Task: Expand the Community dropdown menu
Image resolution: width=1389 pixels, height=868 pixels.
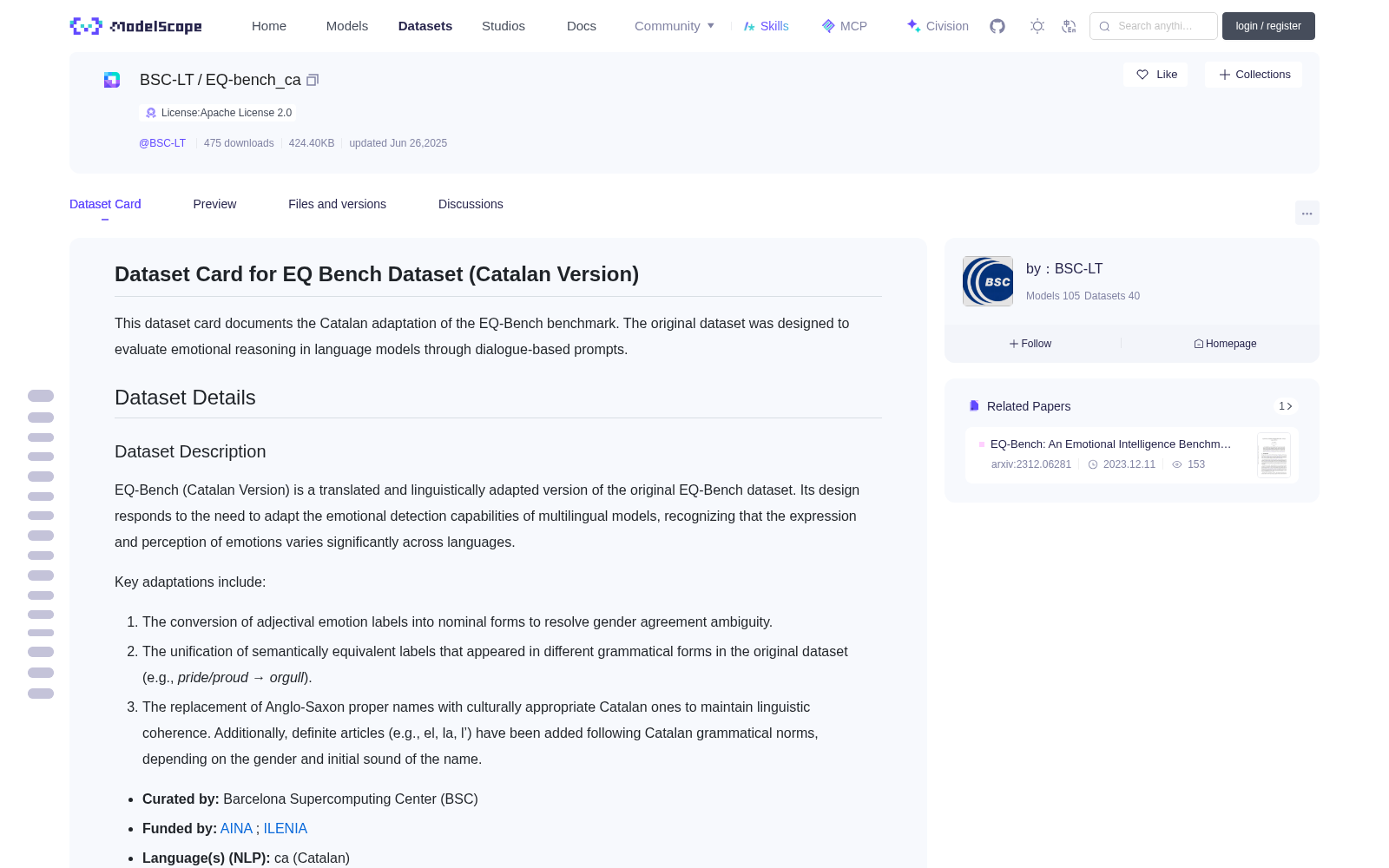Action: point(675,26)
